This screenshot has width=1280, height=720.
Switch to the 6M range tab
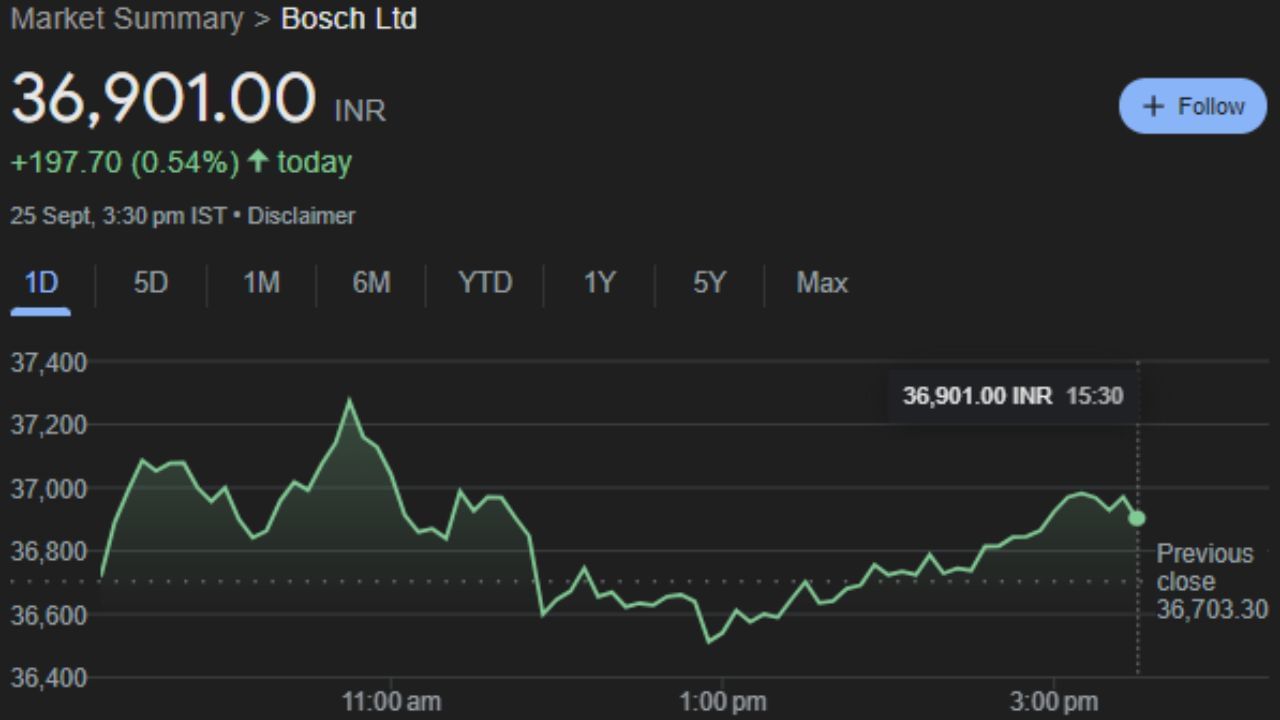370,283
